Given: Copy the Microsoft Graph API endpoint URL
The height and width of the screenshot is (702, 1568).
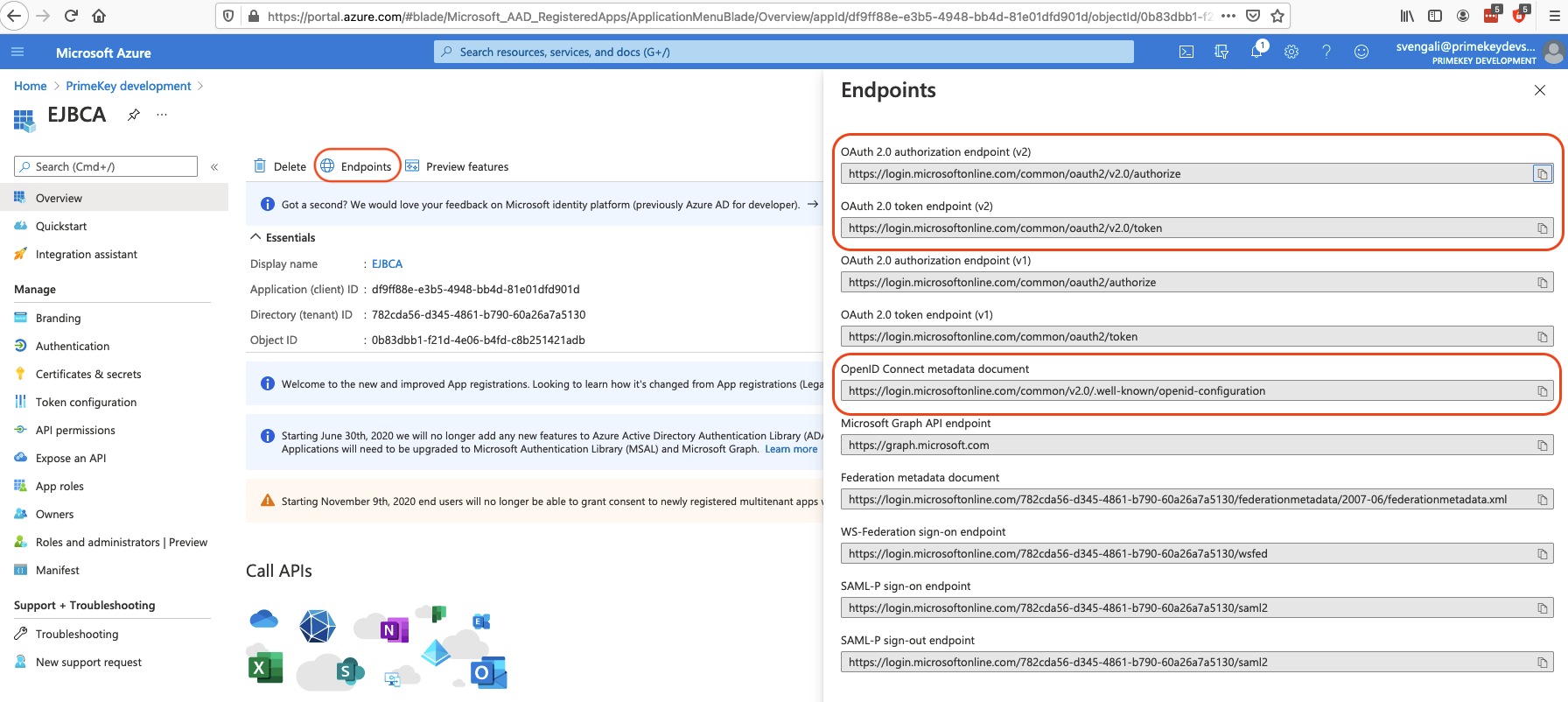Looking at the screenshot, I should [x=1542, y=446].
